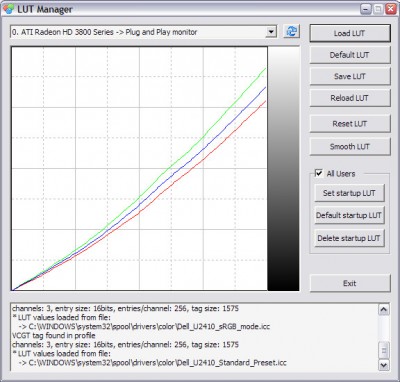
Task: Click the log scrollbar thumb
Action: 384,350
